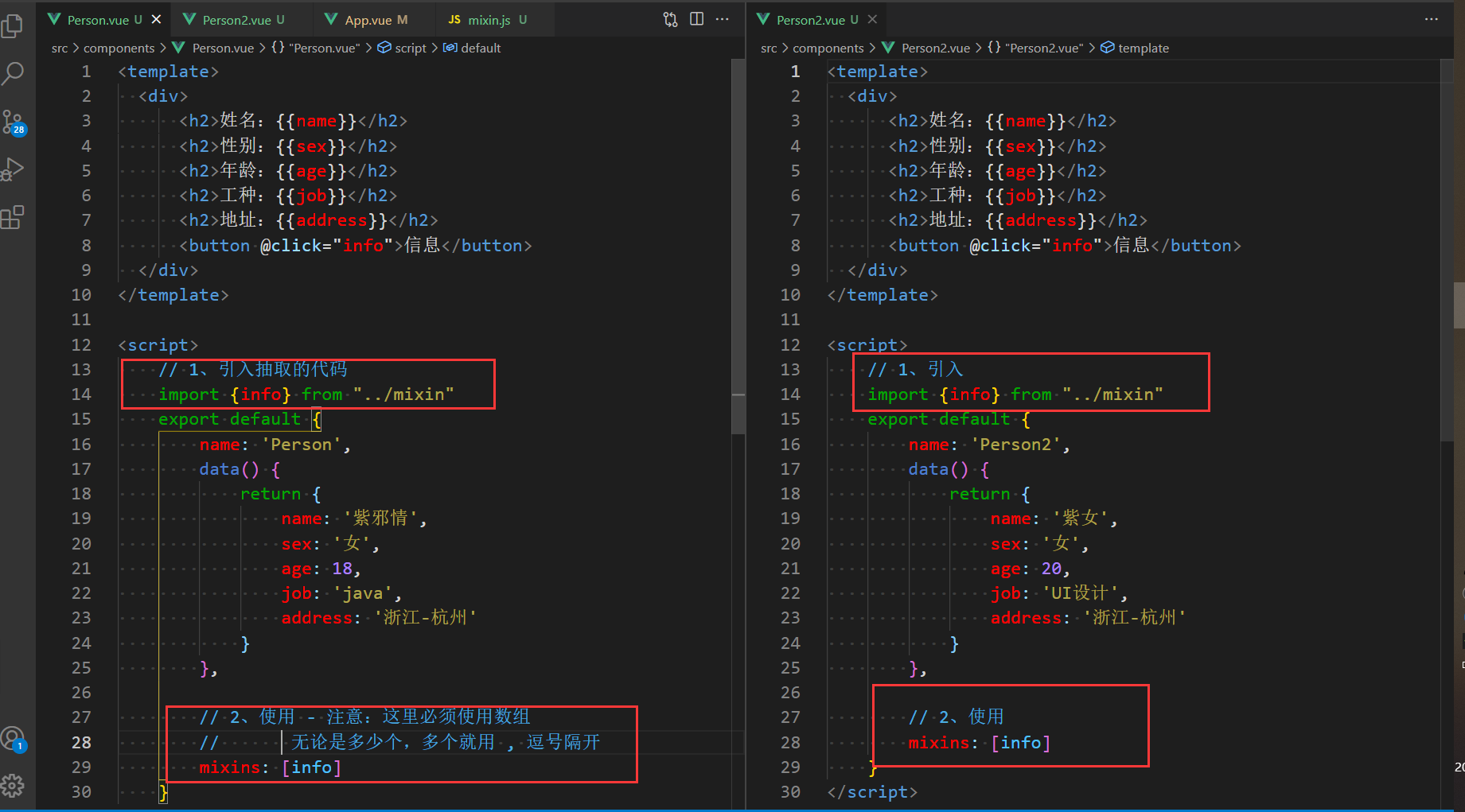
Task: Click "name: '紫邪情'," in left editor
Action: tap(354, 519)
